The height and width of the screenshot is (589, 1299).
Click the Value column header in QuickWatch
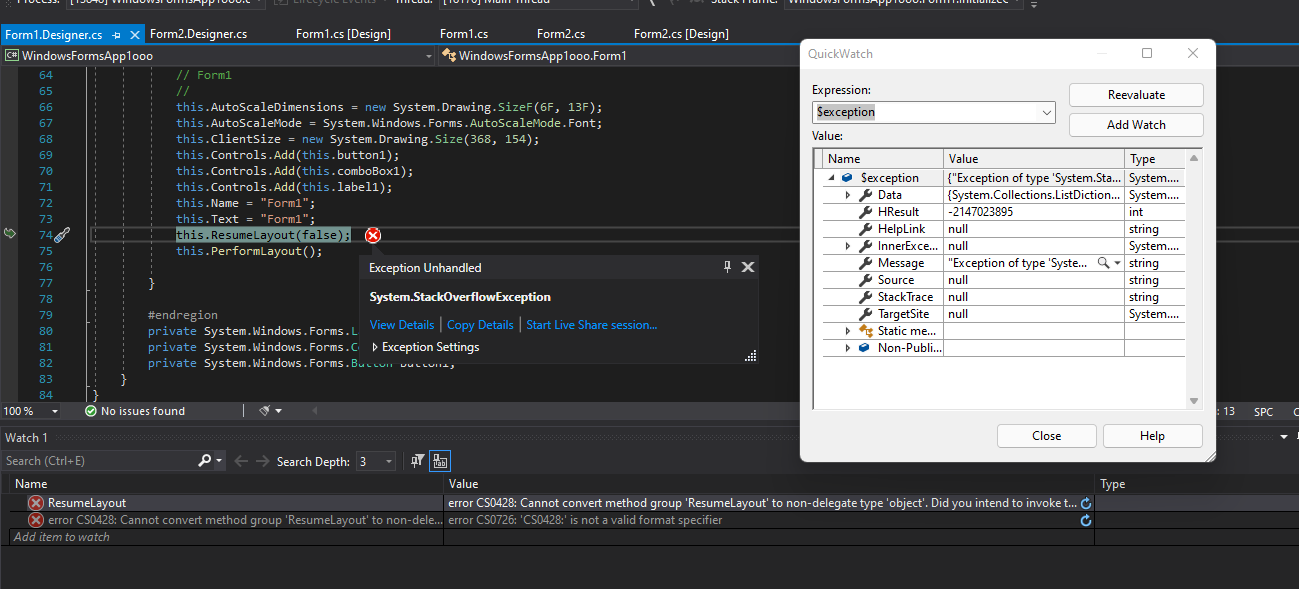coord(1034,159)
